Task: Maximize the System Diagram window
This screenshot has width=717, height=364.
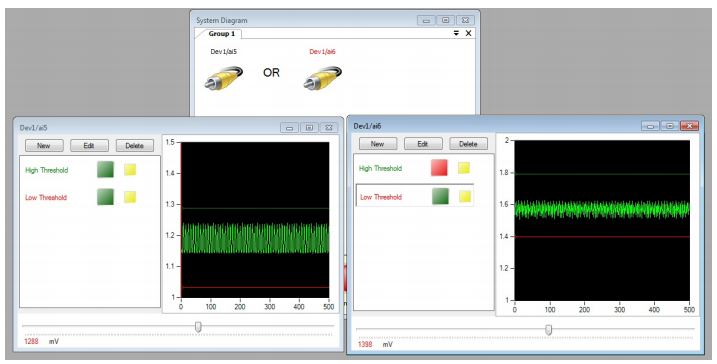Action: 445,21
